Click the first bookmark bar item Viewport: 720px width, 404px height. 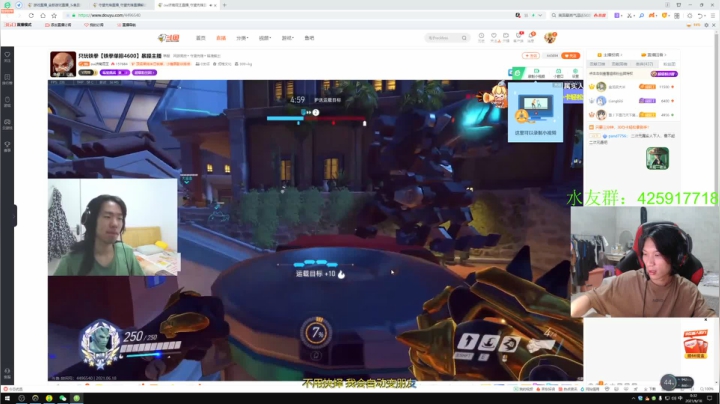coord(18,24)
